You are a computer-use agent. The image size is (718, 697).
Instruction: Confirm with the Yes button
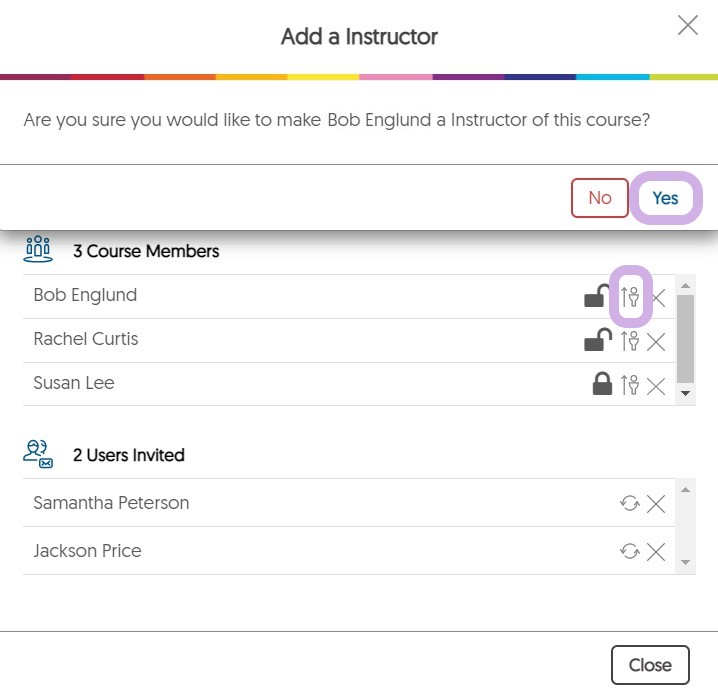click(x=666, y=198)
